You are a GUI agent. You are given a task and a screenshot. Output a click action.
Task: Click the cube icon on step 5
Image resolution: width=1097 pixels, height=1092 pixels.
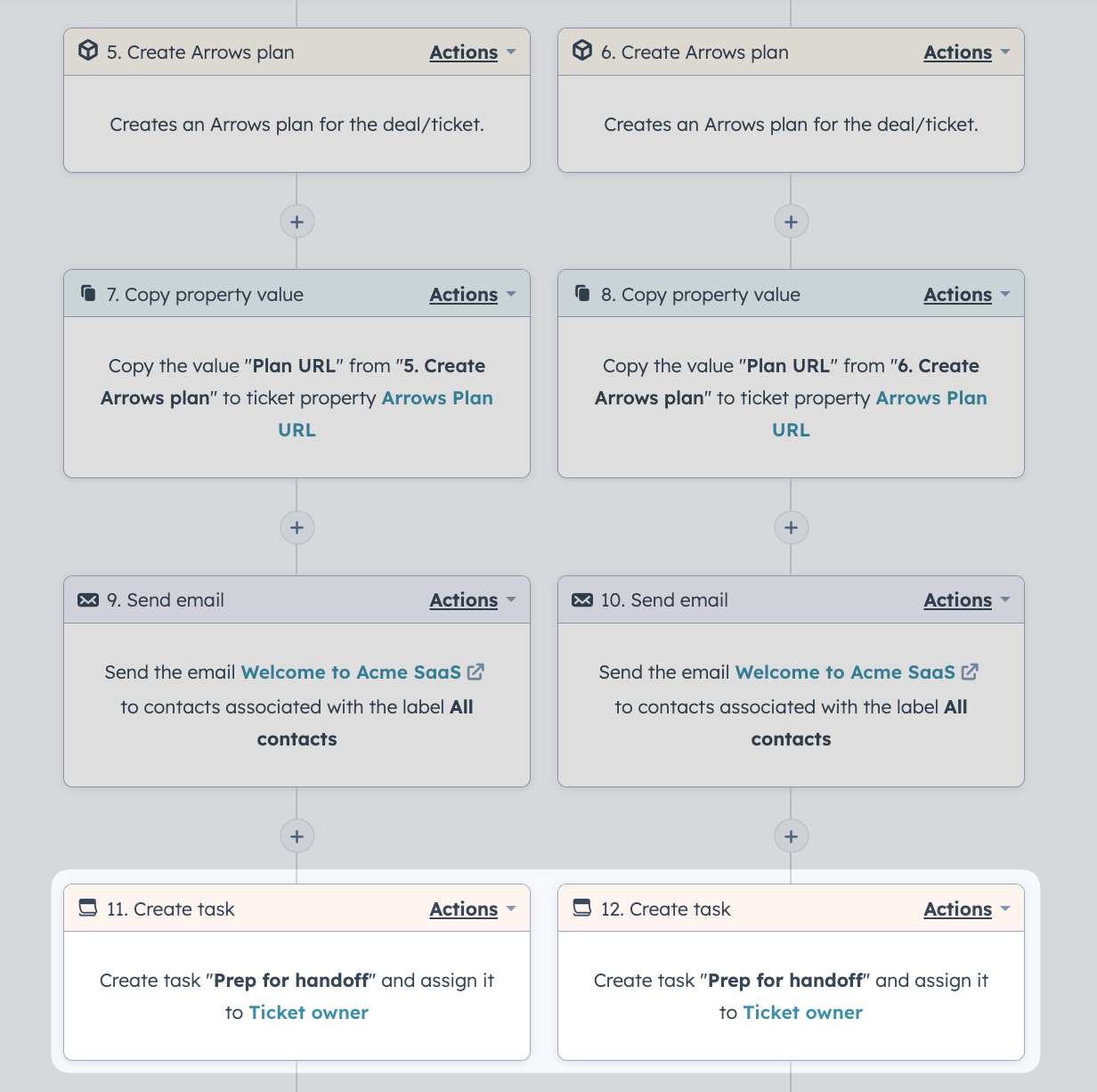(88, 51)
